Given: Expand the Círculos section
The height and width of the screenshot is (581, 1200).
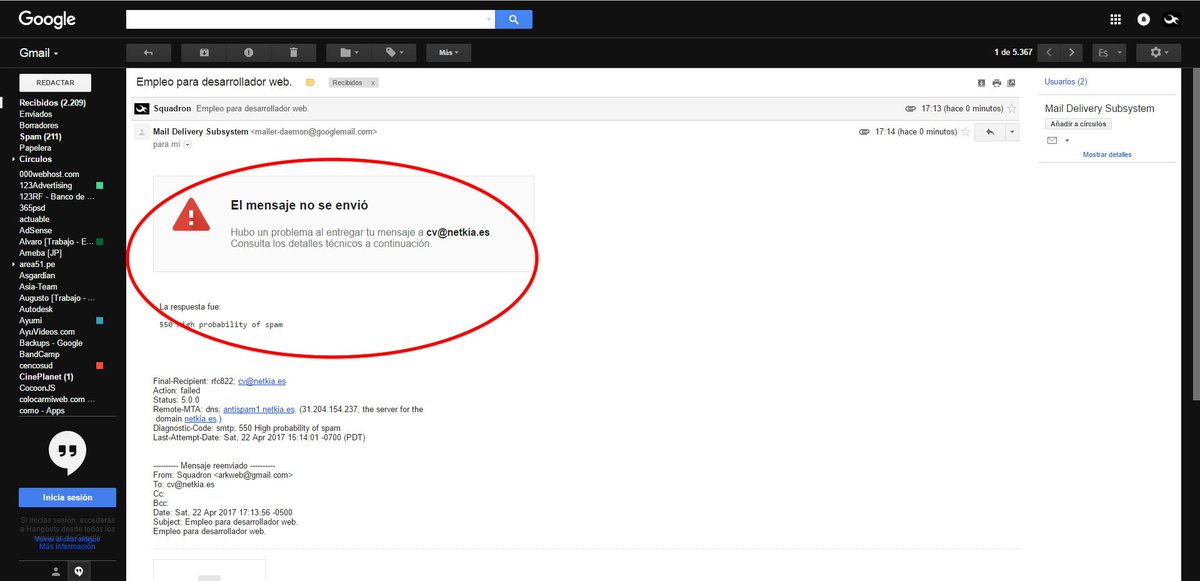Looking at the screenshot, I should (14, 160).
